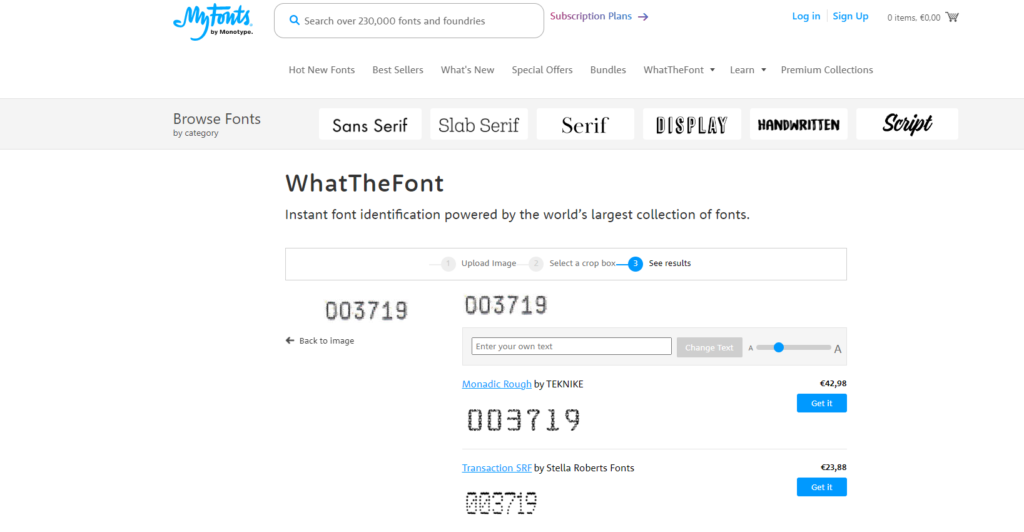Click the Subscription Plans arrow icon
1024x532 pixels.
tap(643, 17)
